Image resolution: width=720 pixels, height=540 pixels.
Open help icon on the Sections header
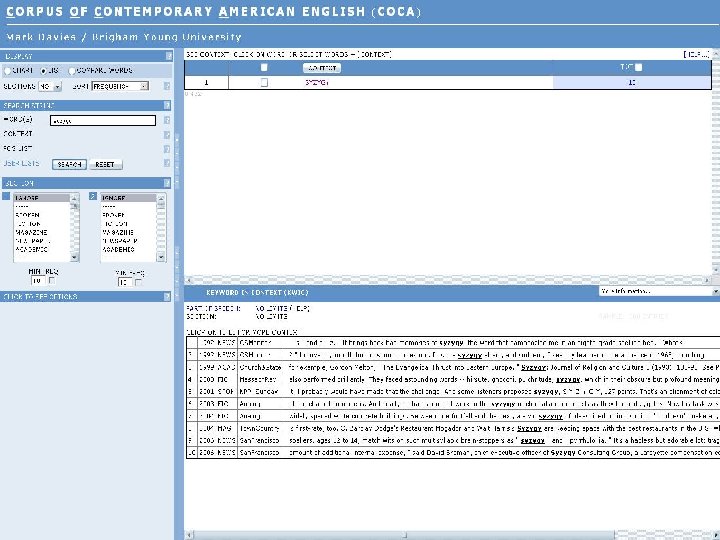pyautogui.click(x=167, y=183)
